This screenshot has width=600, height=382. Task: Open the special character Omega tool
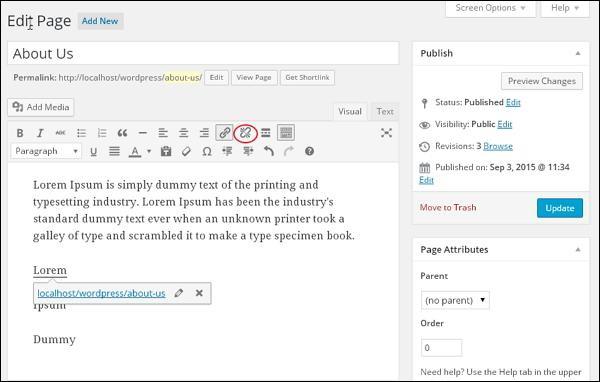click(x=207, y=152)
